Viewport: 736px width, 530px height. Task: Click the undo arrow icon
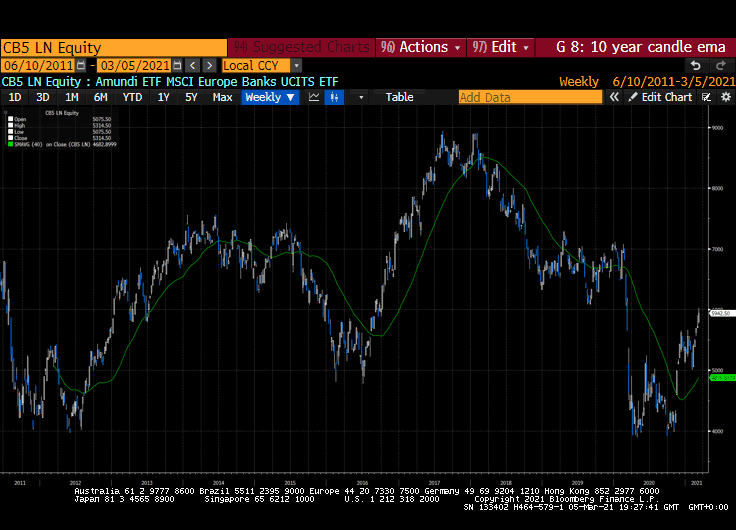coord(696,65)
